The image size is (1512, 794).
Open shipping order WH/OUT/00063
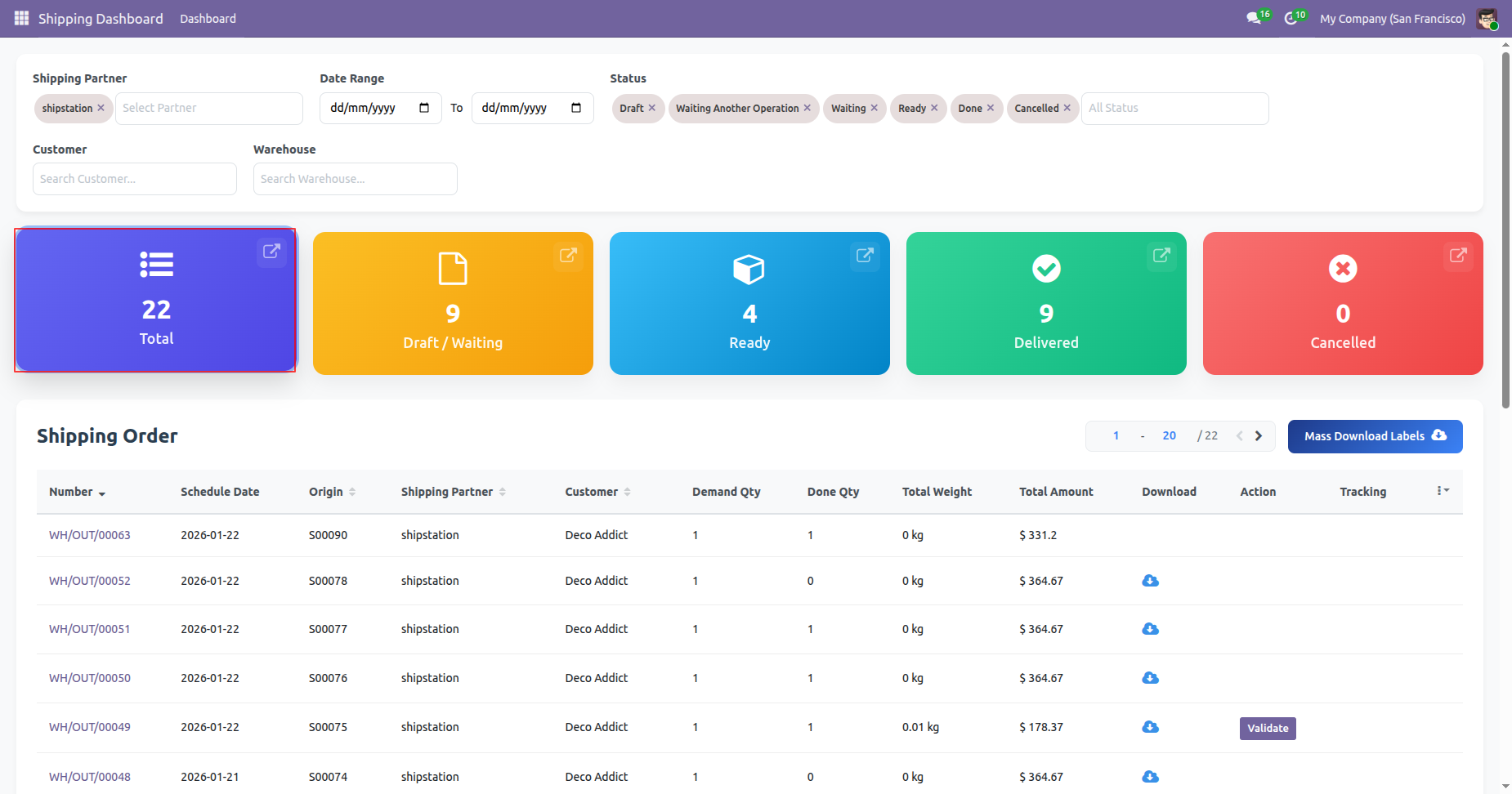coord(90,535)
